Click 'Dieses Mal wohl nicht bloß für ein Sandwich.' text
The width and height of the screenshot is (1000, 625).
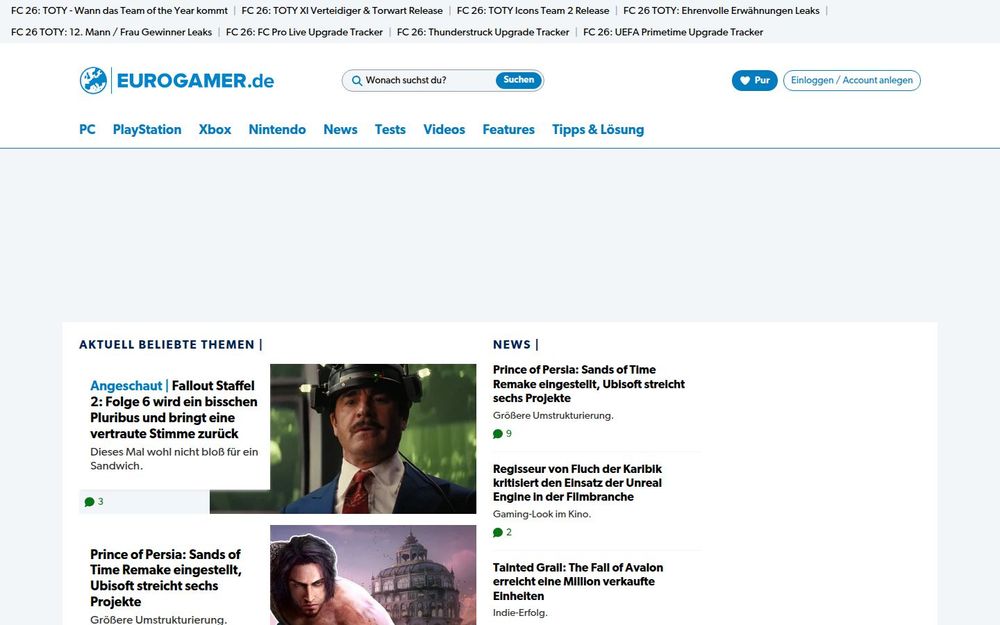click(174, 459)
